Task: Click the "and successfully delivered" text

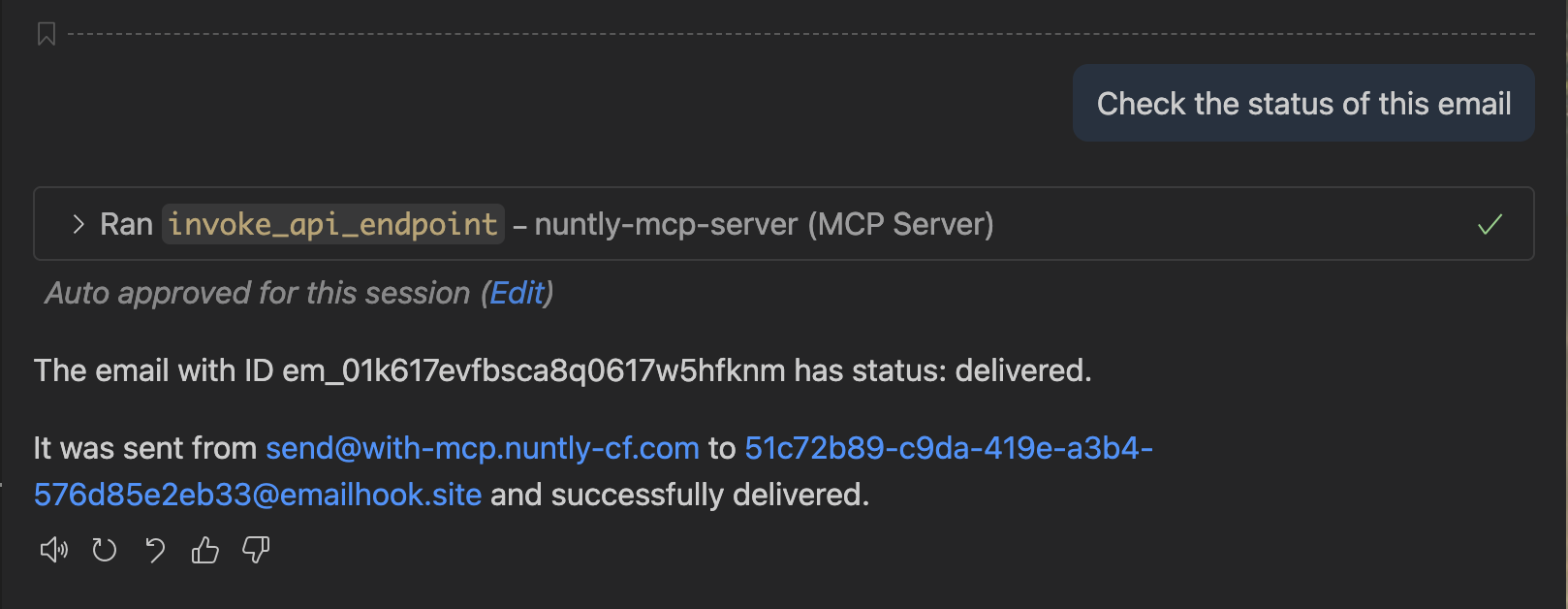Action: point(679,495)
